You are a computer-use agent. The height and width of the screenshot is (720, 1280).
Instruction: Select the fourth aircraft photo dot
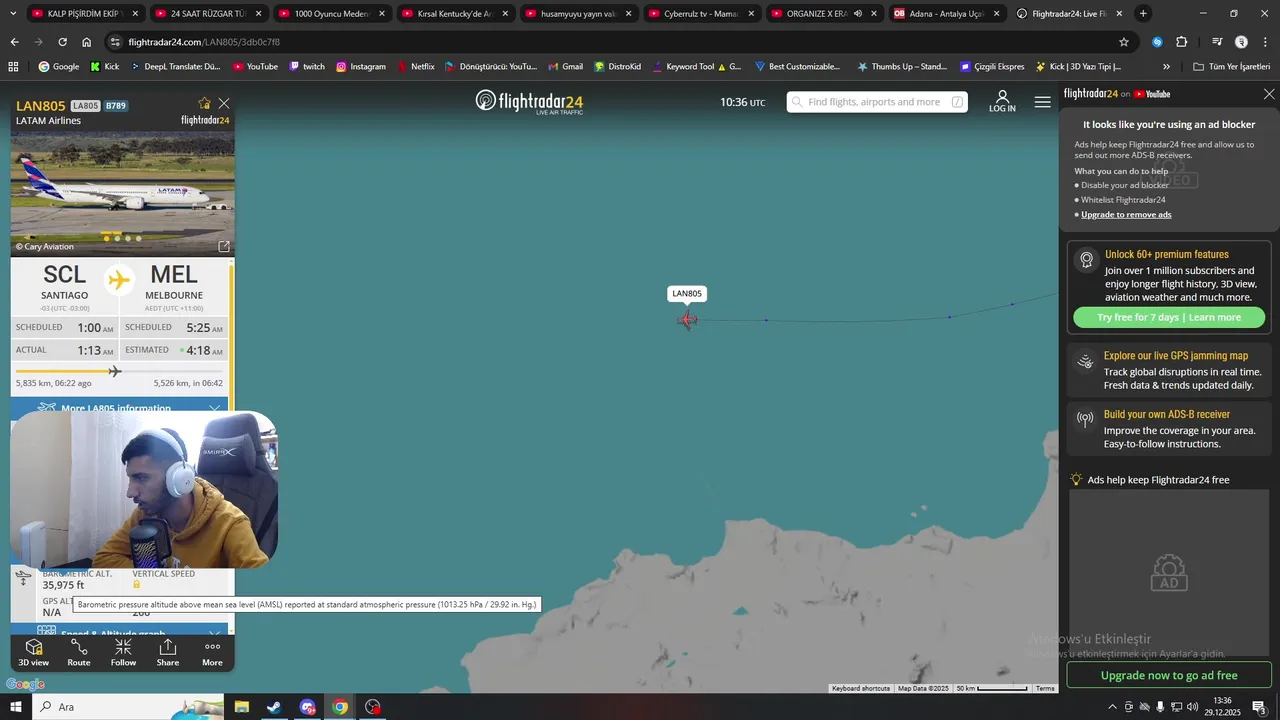pos(139,239)
